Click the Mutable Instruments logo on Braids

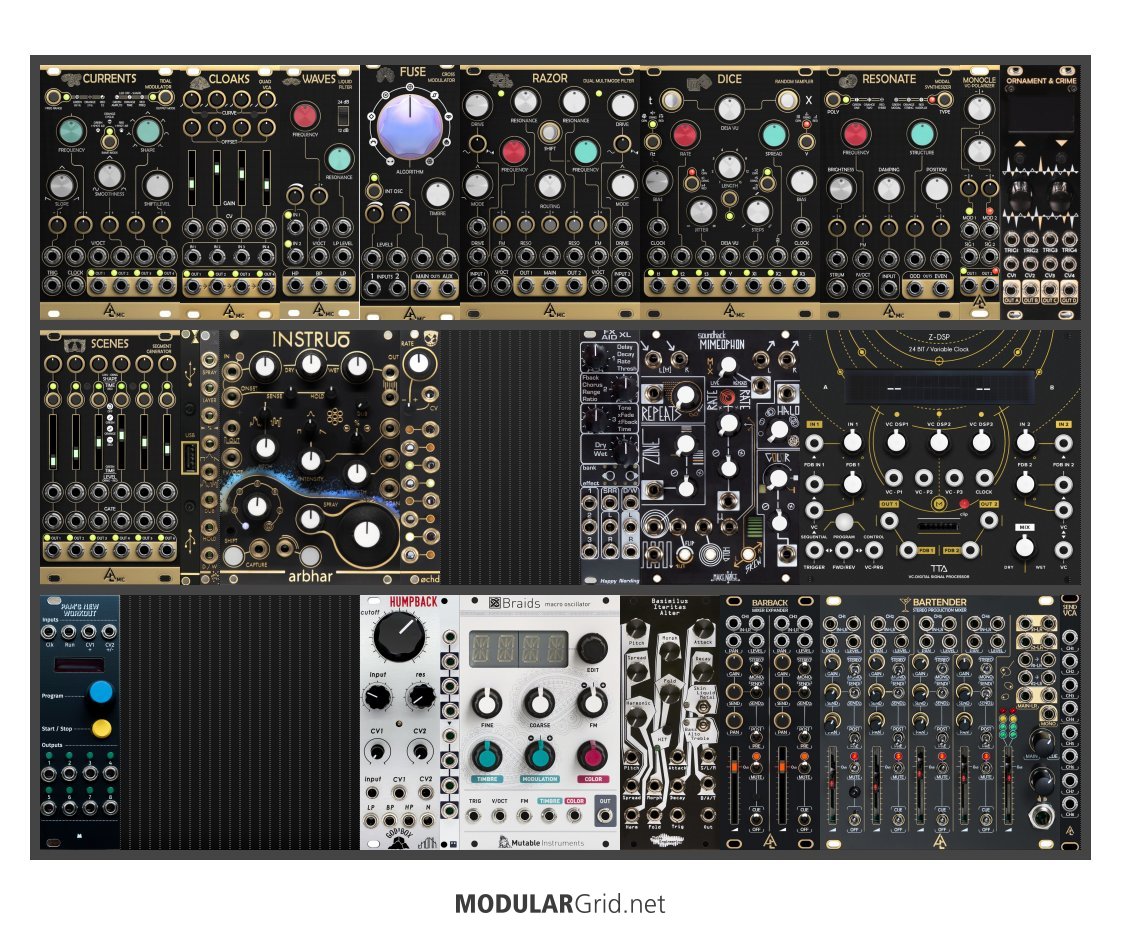point(542,842)
